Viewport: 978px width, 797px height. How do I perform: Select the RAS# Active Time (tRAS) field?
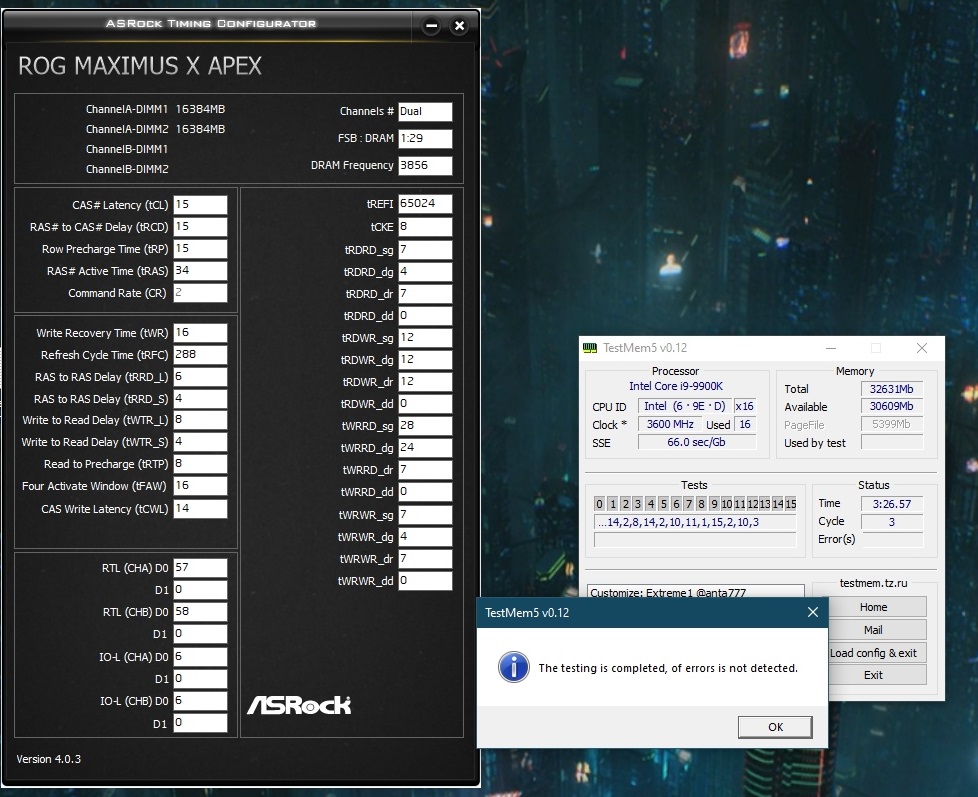[x=200, y=271]
